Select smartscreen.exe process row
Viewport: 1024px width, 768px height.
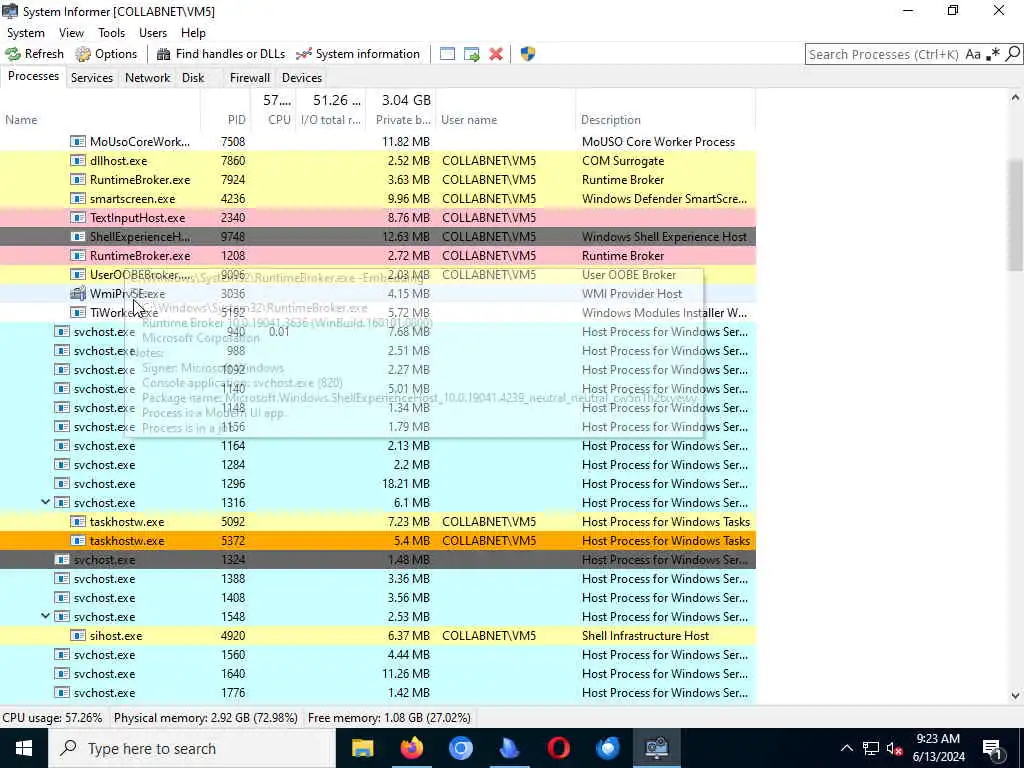coord(377,199)
